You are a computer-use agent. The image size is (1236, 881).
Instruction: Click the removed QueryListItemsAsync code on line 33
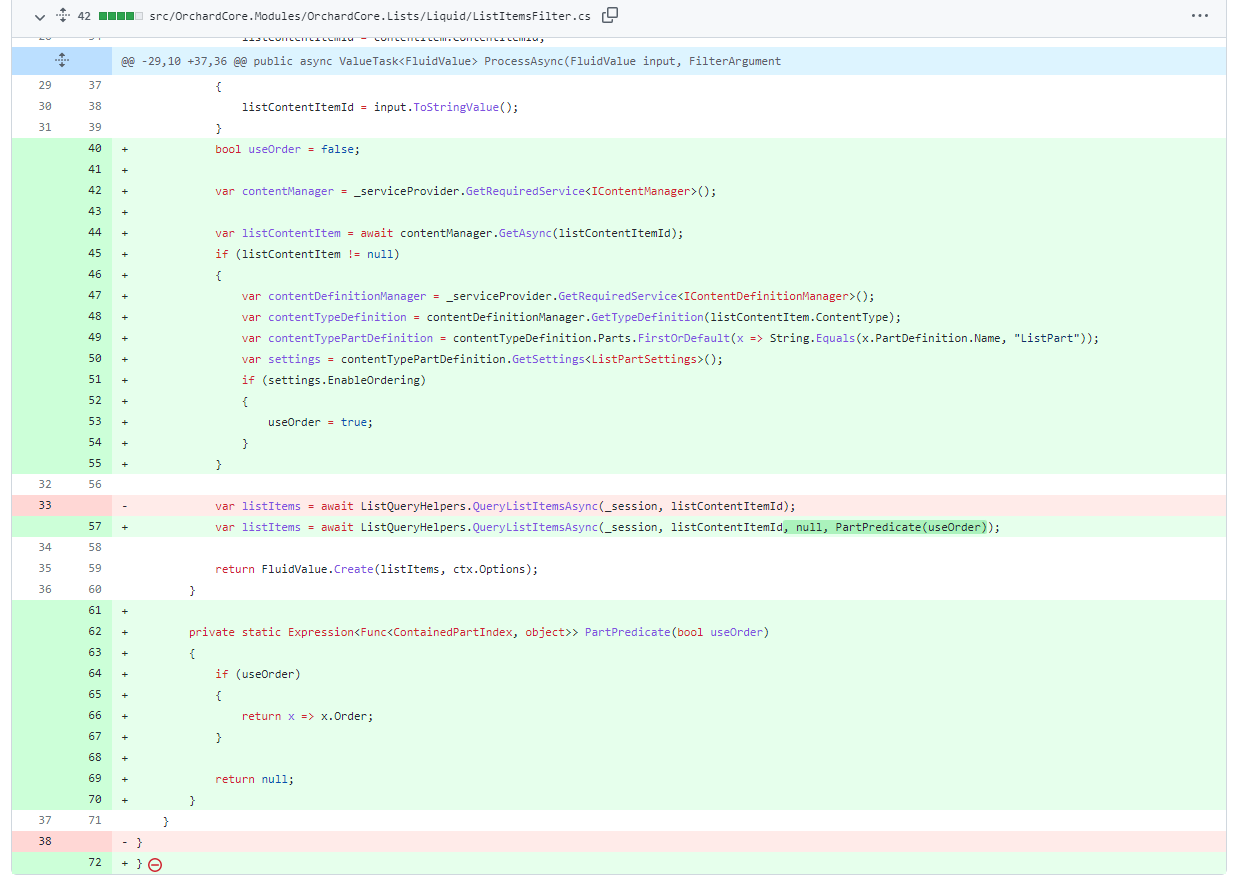[505, 506]
